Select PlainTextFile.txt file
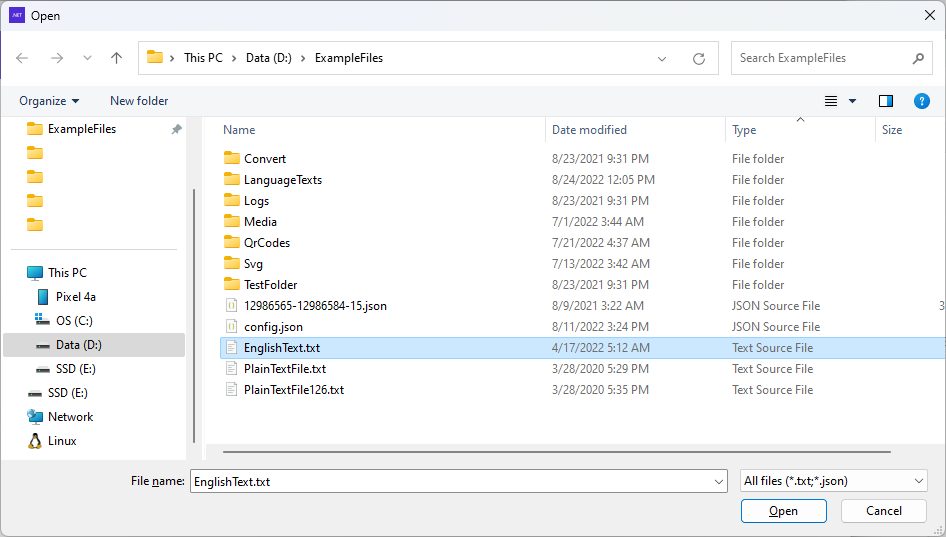The width and height of the screenshot is (946, 537). click(x=285, y=369)
